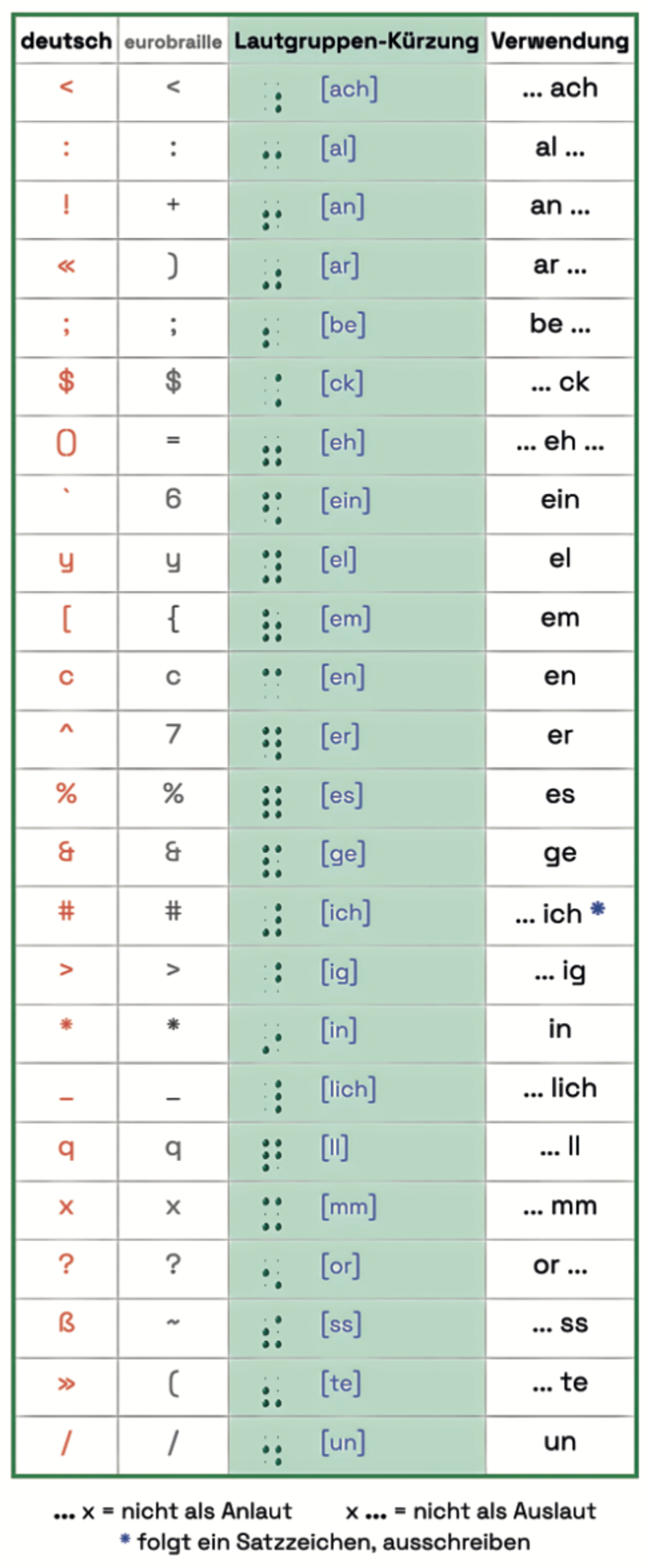The height and width of the screenshot is (1568, 651).
Task: Click the red "ß" in the deutsch column
Action: [x=66, y=1323]
